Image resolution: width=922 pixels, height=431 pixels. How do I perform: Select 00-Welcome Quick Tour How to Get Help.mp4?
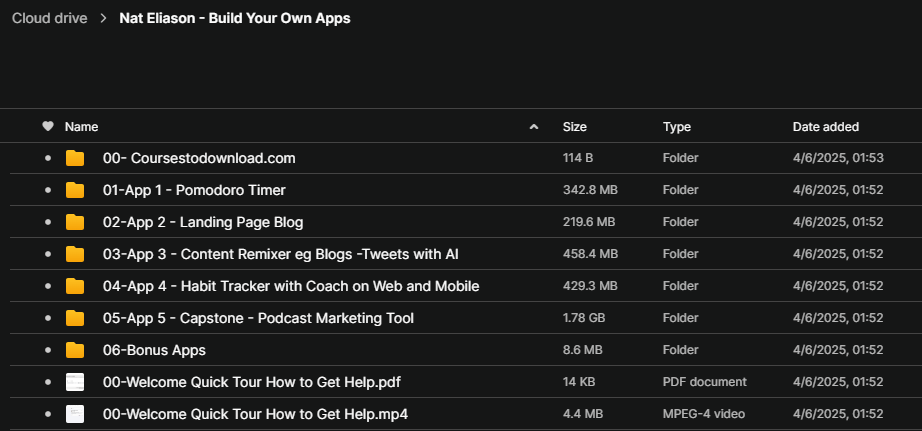point(255,415)
